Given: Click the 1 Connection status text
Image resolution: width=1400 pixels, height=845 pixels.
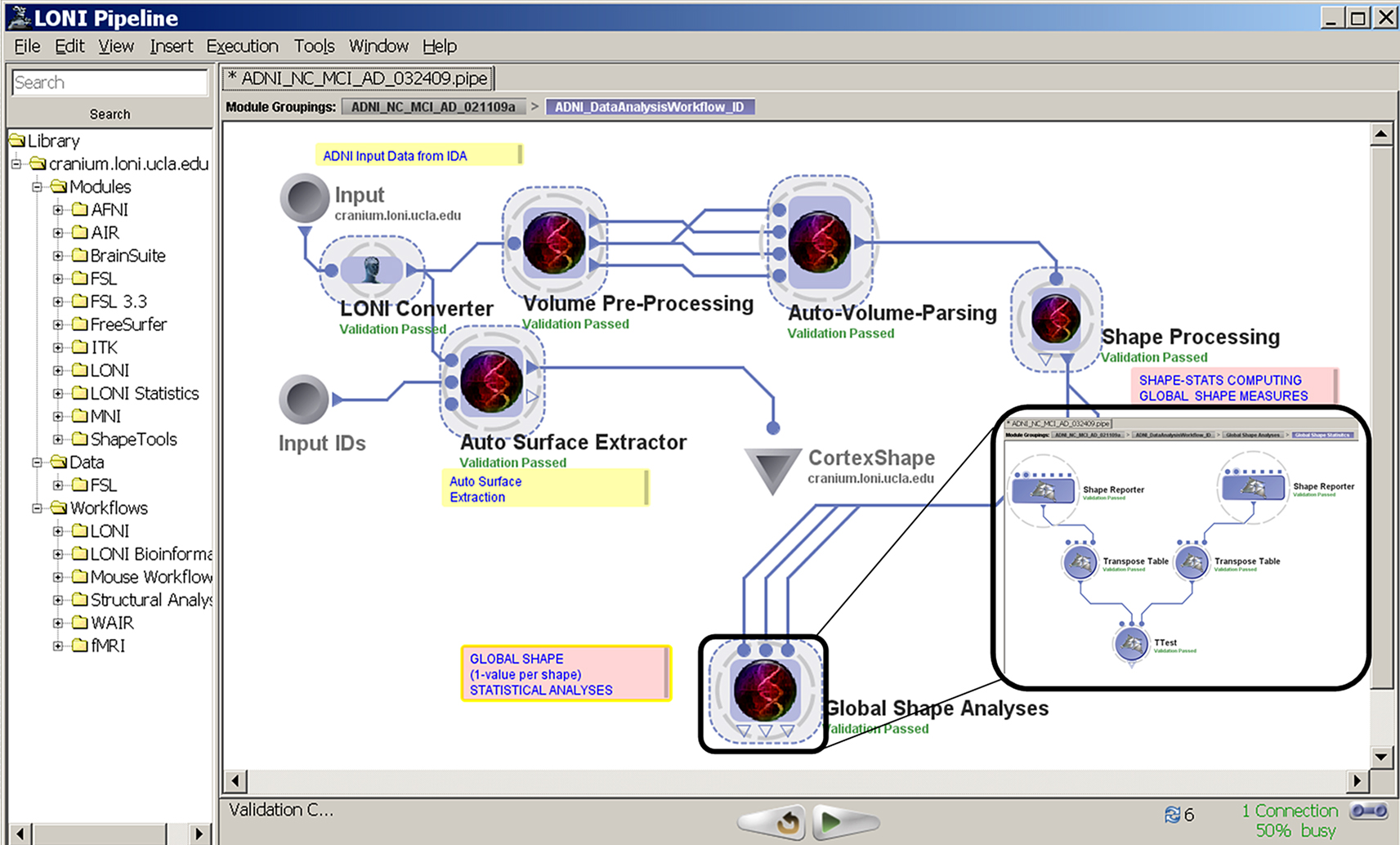Looking at the screenshot, I should [x=1290, y=811].
